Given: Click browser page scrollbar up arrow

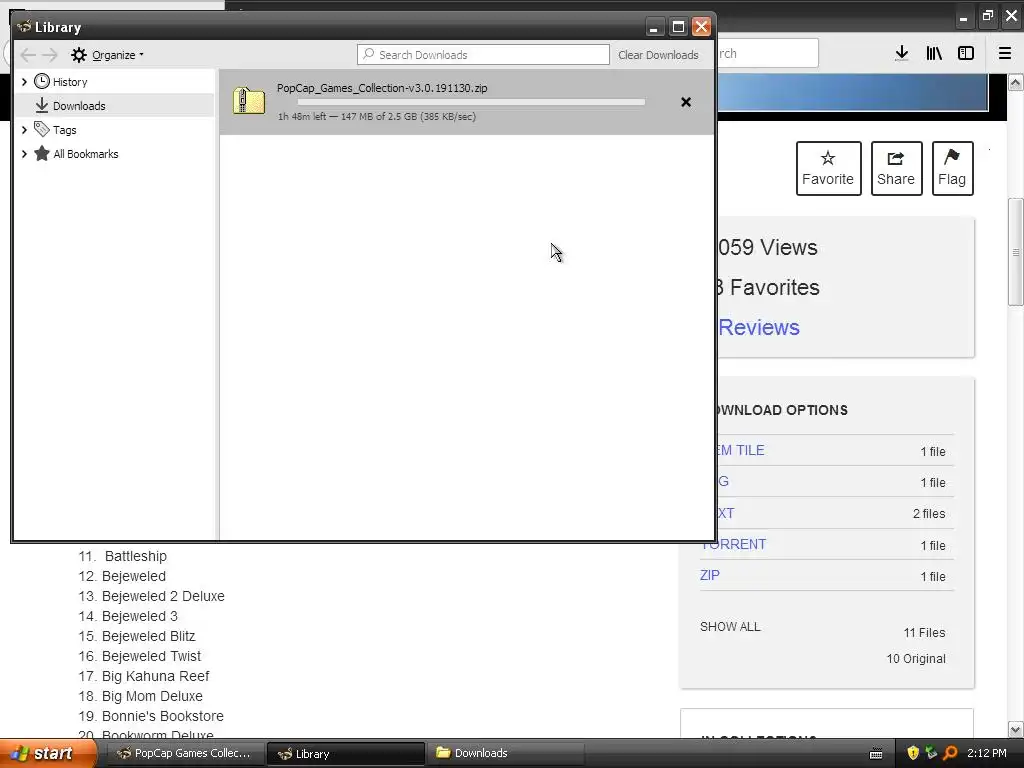Looking at the screenshot, I should pyautogui.click(x=1016, y=82).
